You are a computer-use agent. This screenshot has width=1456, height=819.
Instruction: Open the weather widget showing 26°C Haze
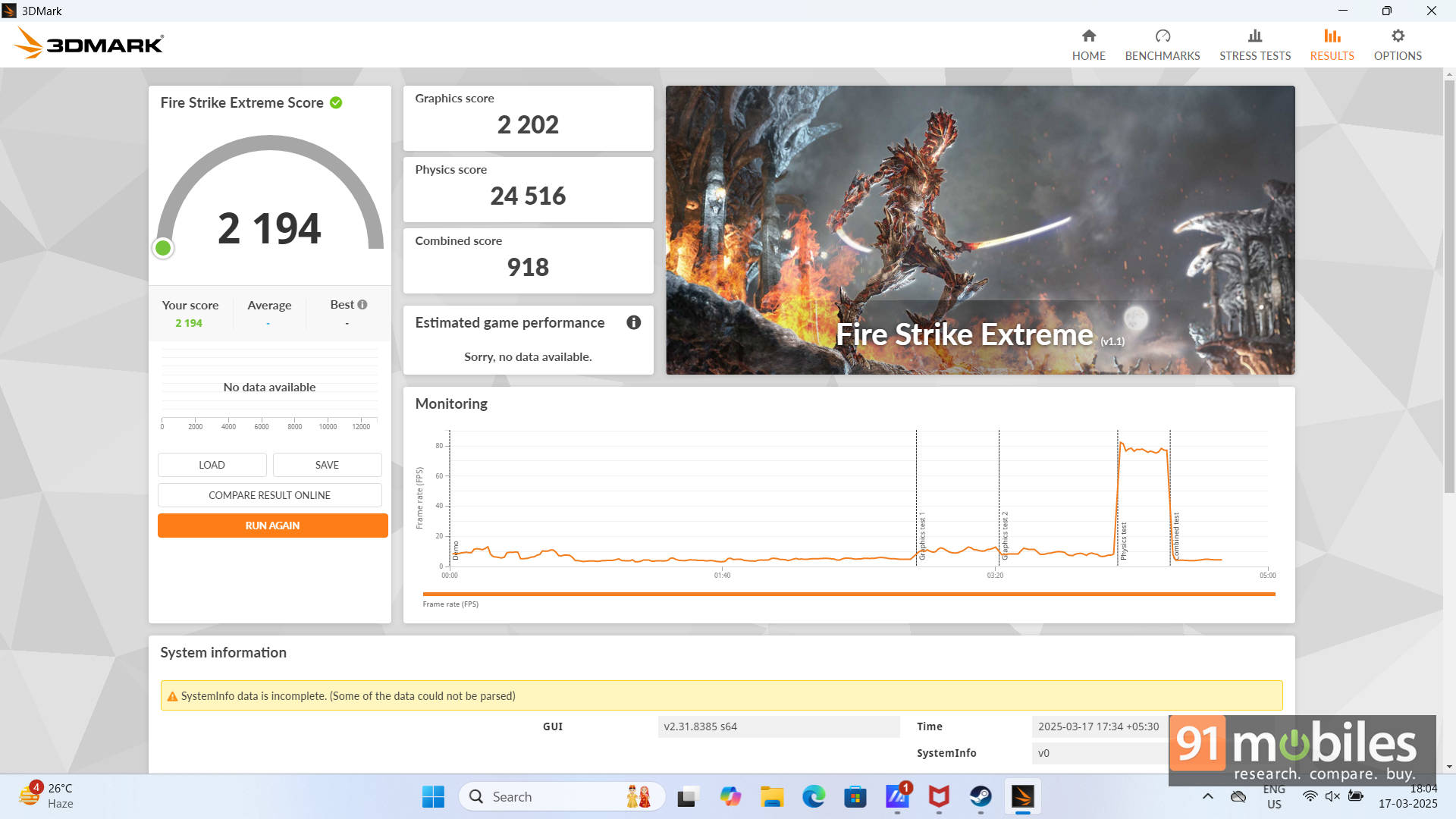(47, 796)
